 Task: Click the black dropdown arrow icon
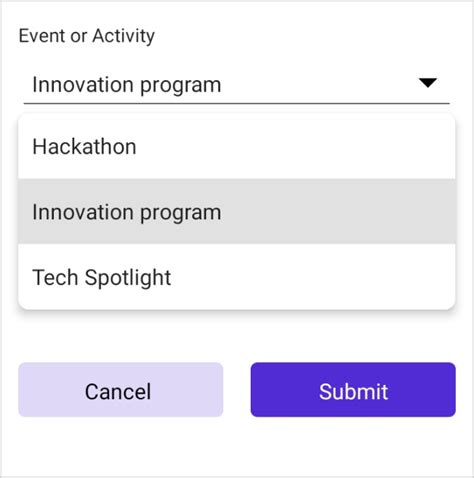coord(428,83)
